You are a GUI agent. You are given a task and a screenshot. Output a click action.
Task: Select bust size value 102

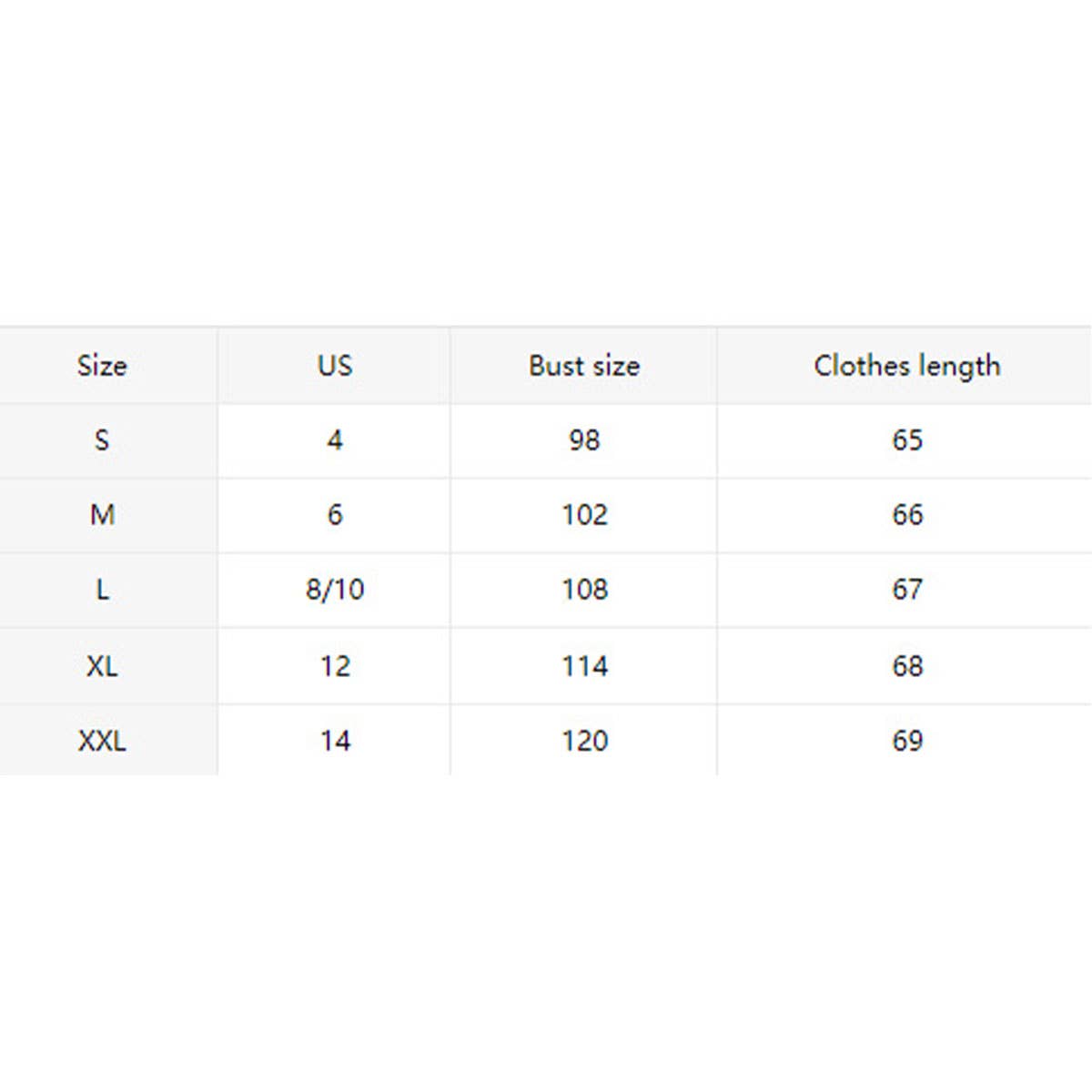[x=584, y=515]
